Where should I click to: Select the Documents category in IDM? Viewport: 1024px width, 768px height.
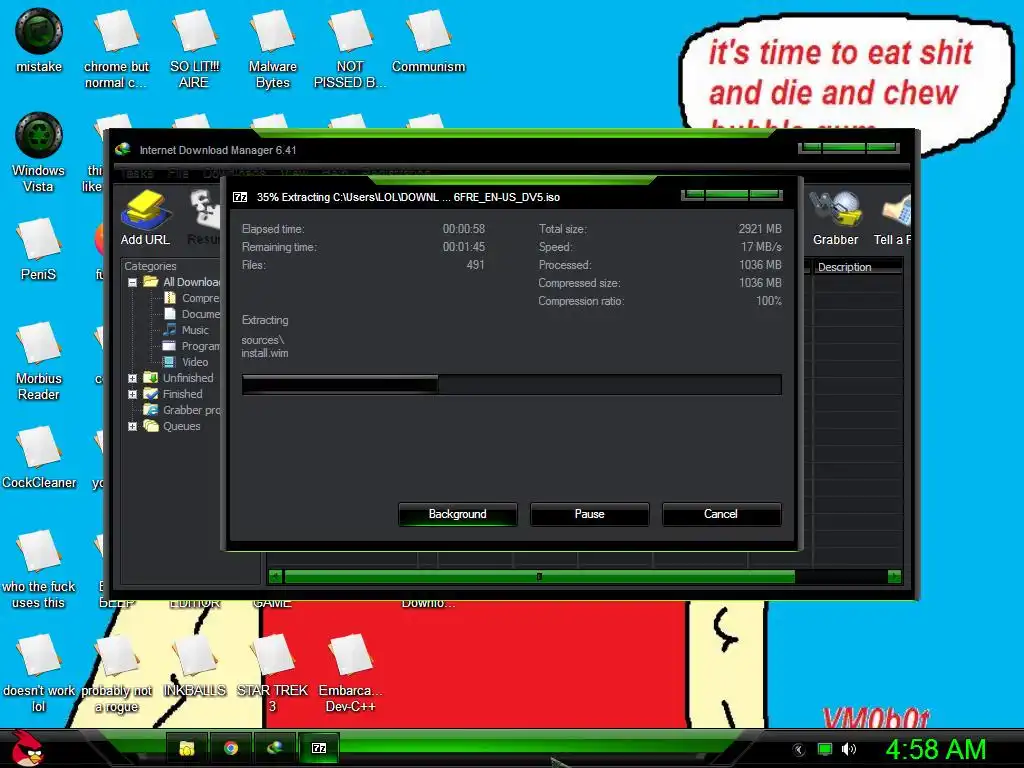coord(191,314)
